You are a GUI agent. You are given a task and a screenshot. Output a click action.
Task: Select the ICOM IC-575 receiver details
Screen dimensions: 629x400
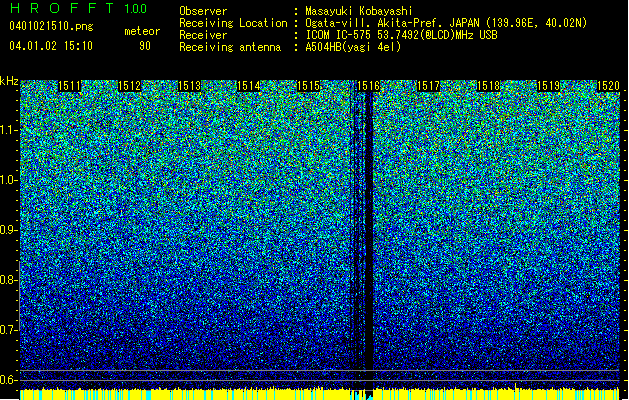(x=402, y=35)
